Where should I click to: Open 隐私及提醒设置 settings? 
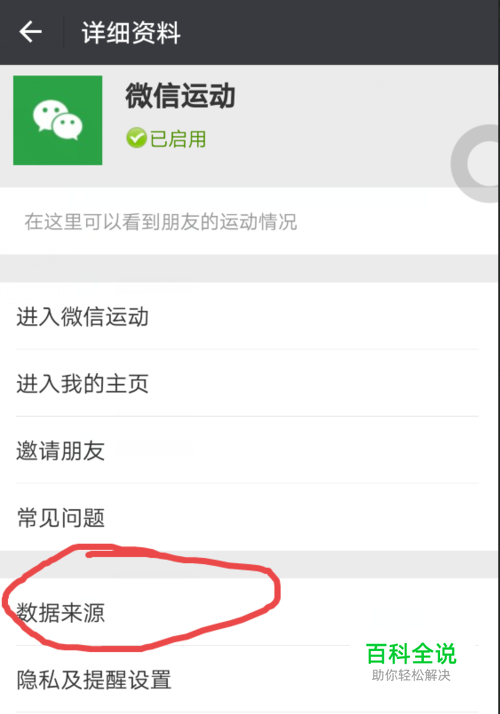click(249, 679)
